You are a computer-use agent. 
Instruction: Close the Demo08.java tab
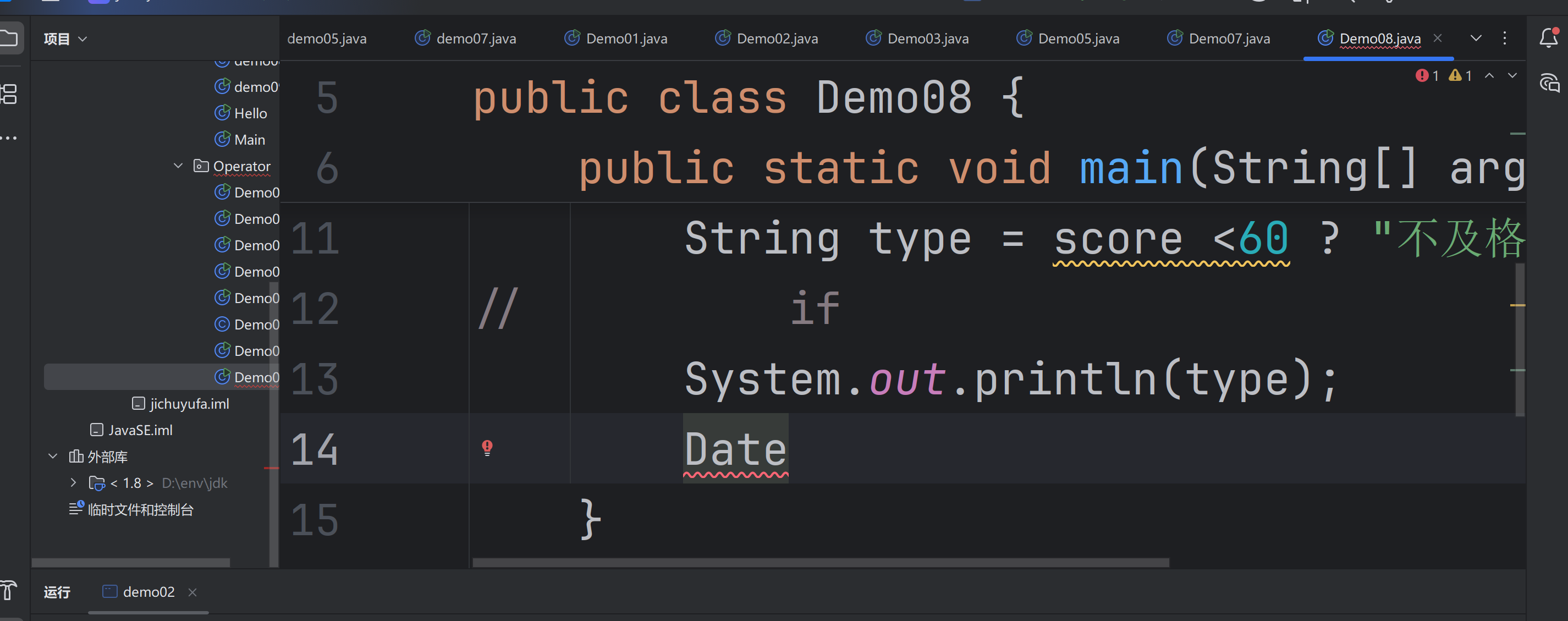[1437, 39]
